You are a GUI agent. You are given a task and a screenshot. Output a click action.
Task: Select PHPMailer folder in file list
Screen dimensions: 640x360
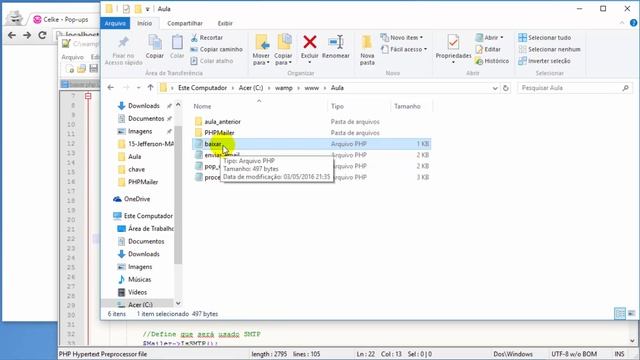pyautogui.click(x=219, y=133)
